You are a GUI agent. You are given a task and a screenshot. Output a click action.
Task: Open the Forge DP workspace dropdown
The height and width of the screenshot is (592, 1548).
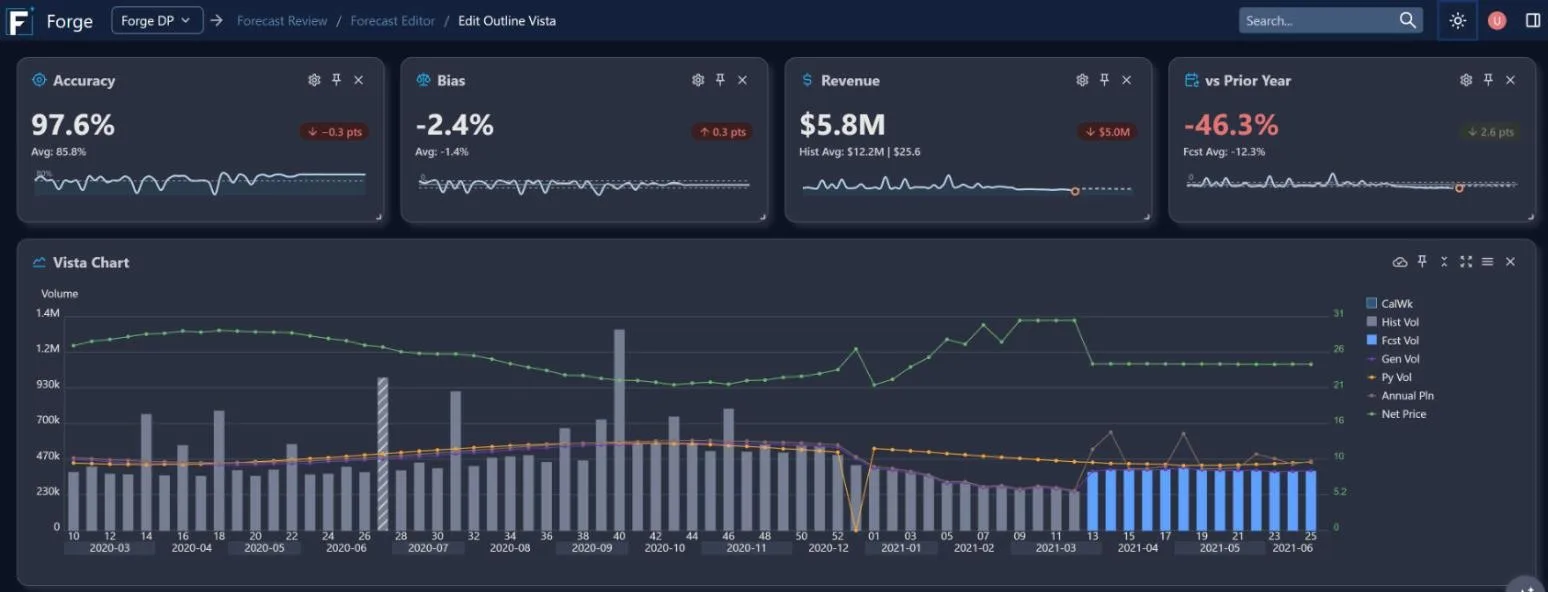click(157, 20)
